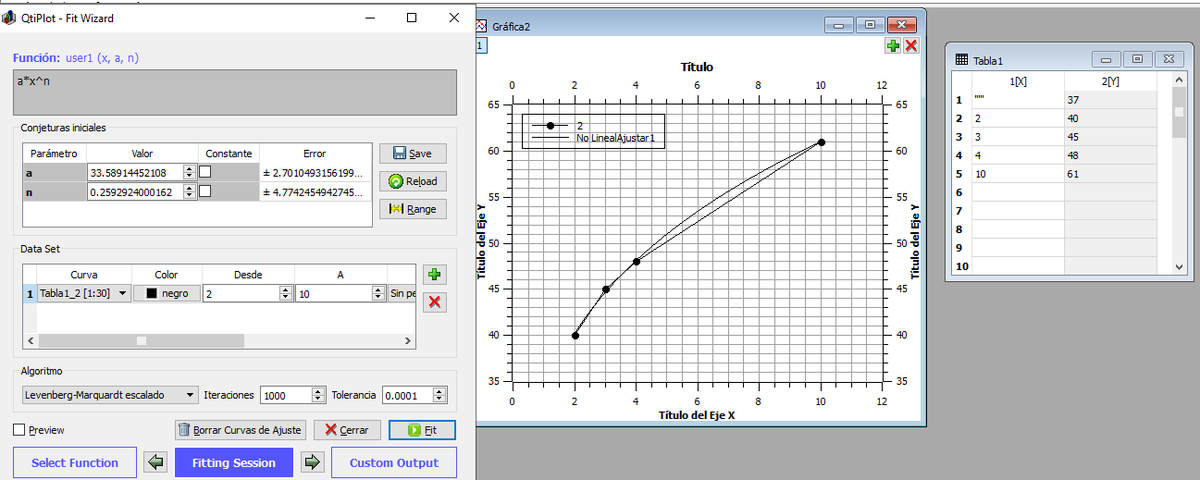Click the Cerrar button

(347, 430)
